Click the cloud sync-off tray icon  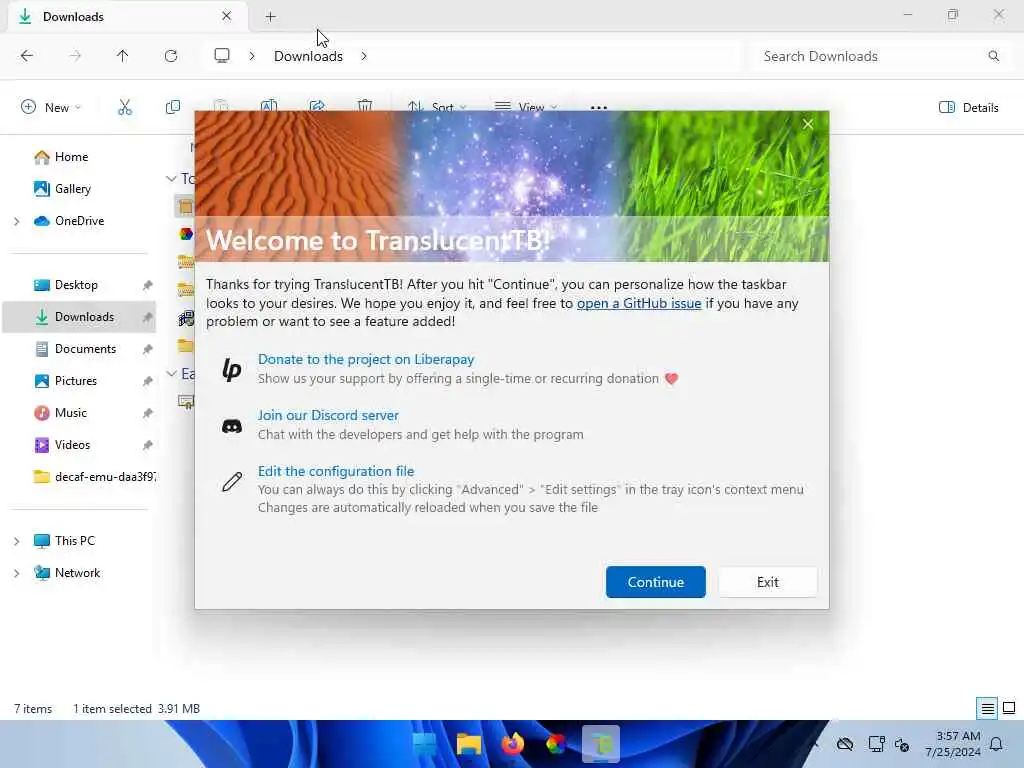click(x=845, y=744)
